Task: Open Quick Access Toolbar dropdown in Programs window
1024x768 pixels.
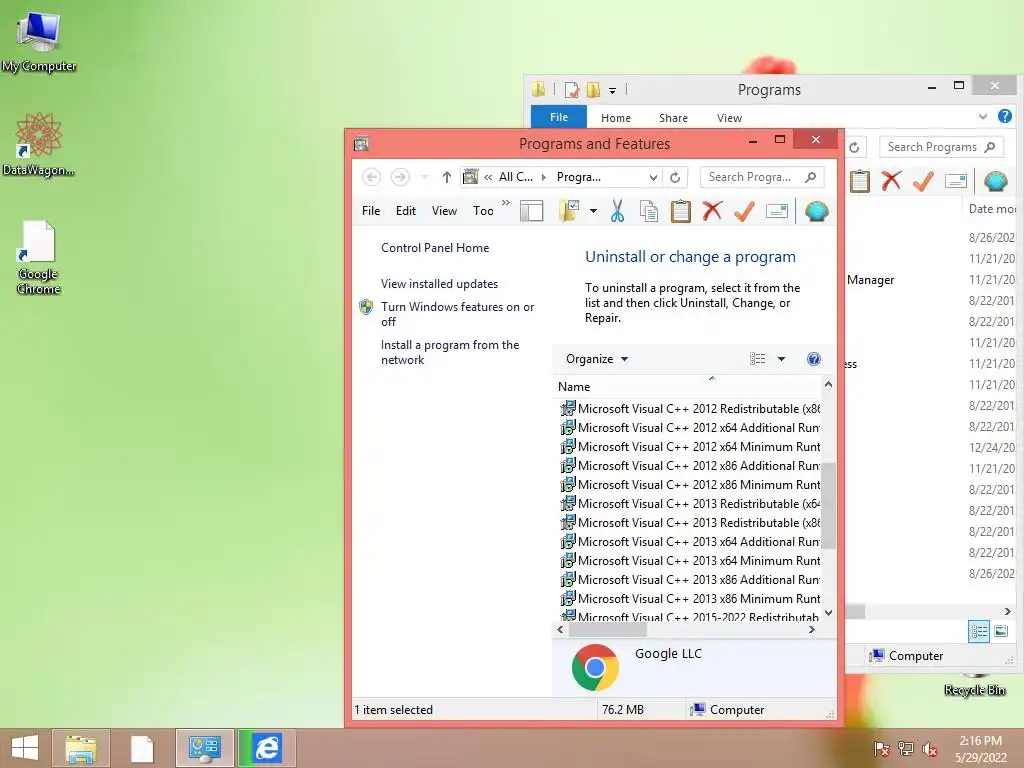Action: click(x=613, y=91)
